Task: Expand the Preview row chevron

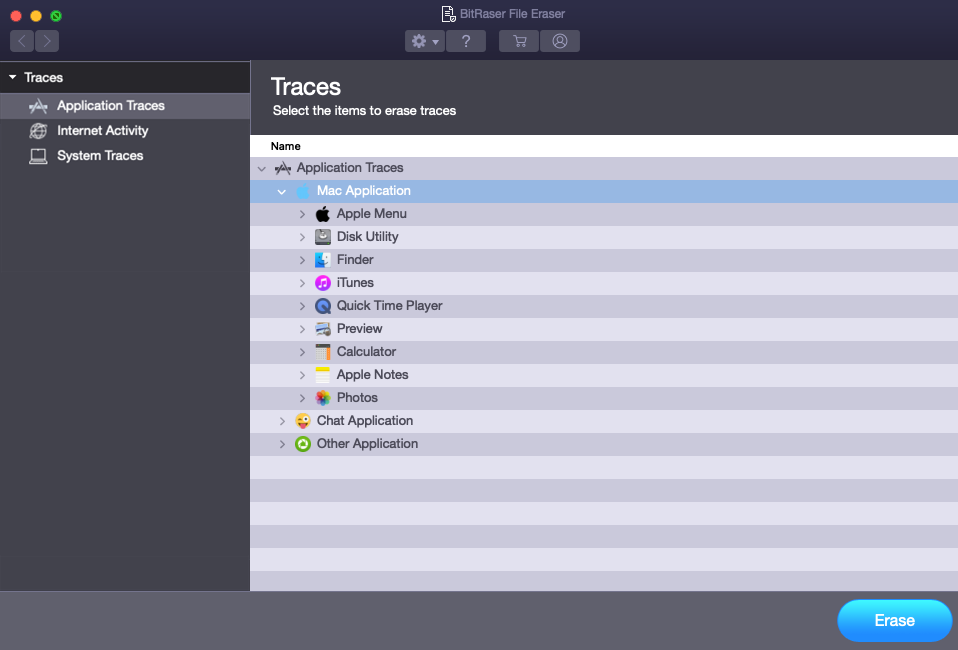Action: (302, 329)
